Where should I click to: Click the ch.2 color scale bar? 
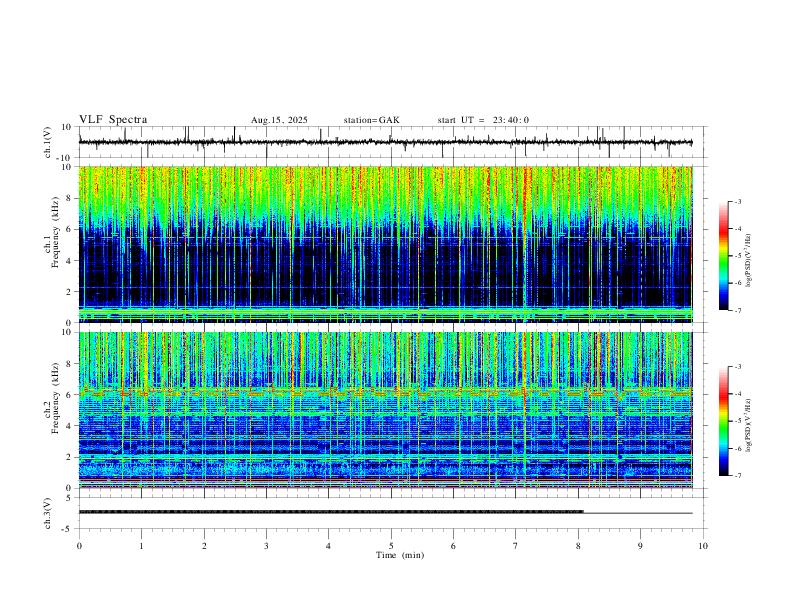723,421
